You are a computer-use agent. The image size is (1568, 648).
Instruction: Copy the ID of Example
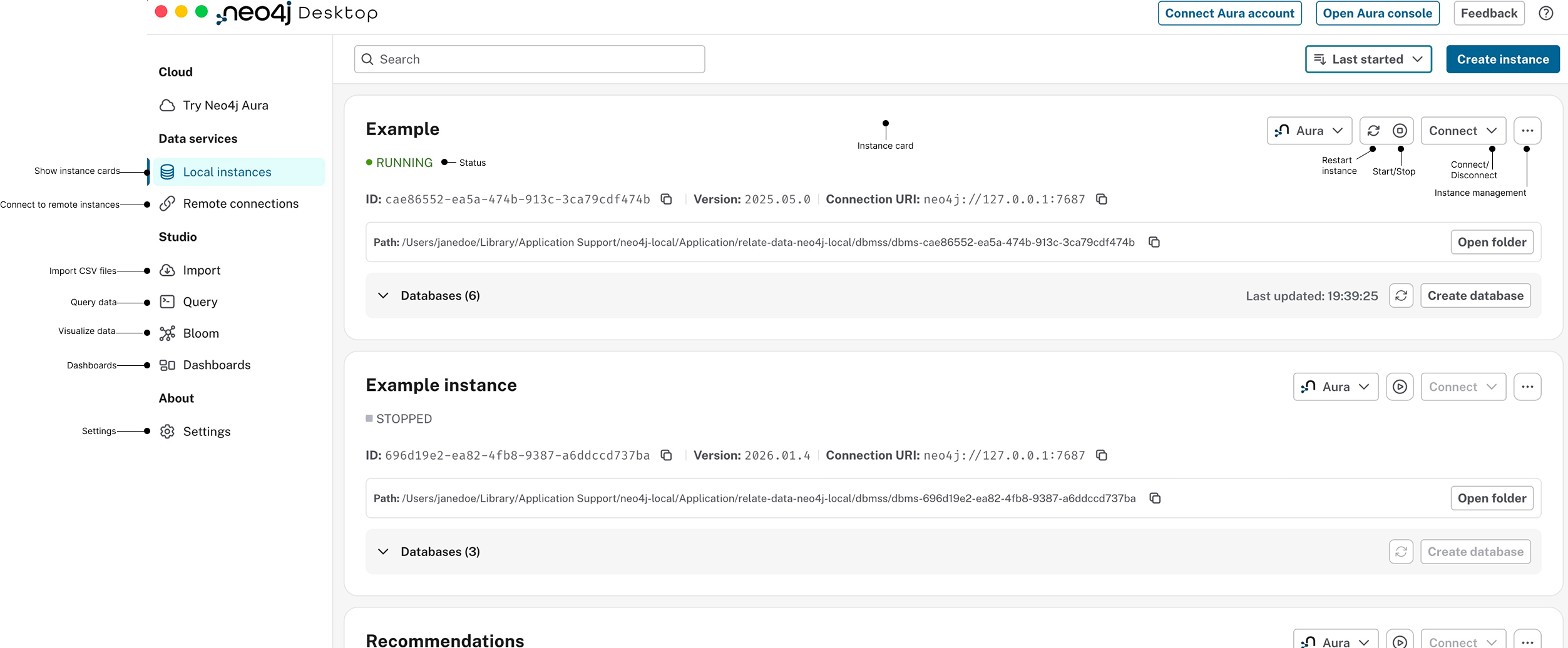(667, 199)
